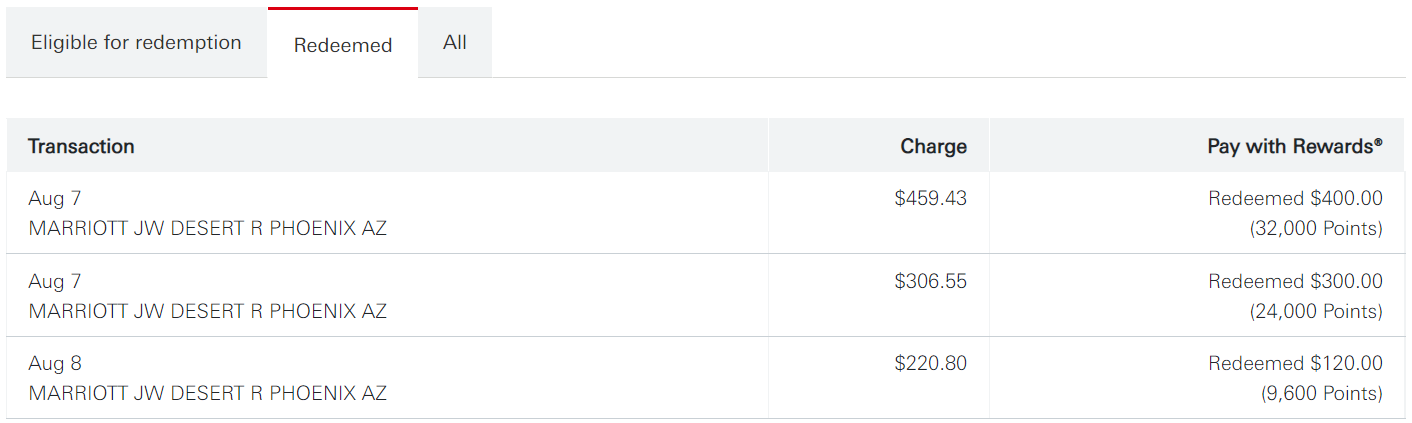Click the Redeemed $300.00 entry
This screenshot has width=1412, height=423.
1295,282
